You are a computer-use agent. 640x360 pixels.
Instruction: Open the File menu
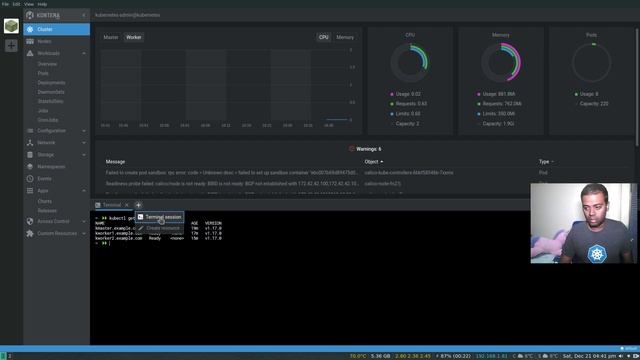point(5,4)
